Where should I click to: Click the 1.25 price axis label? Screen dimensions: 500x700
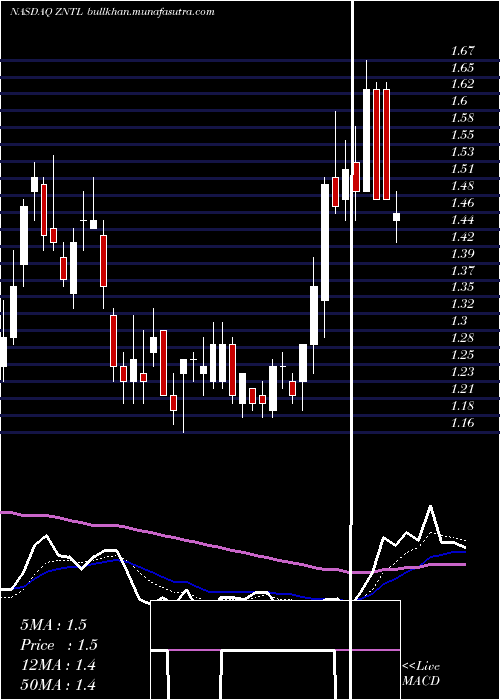pyautogui.click(x=462, y=355)
